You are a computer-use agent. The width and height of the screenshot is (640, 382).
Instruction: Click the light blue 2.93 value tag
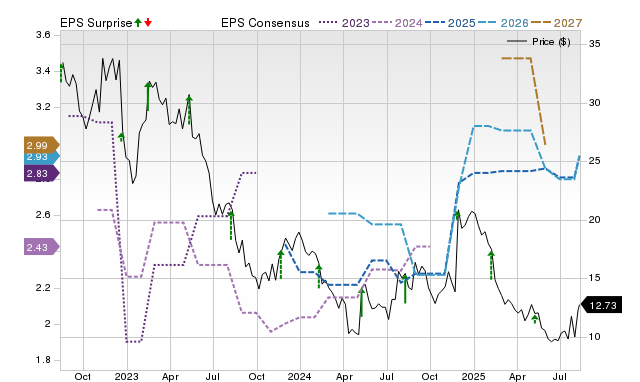point(41,158)
